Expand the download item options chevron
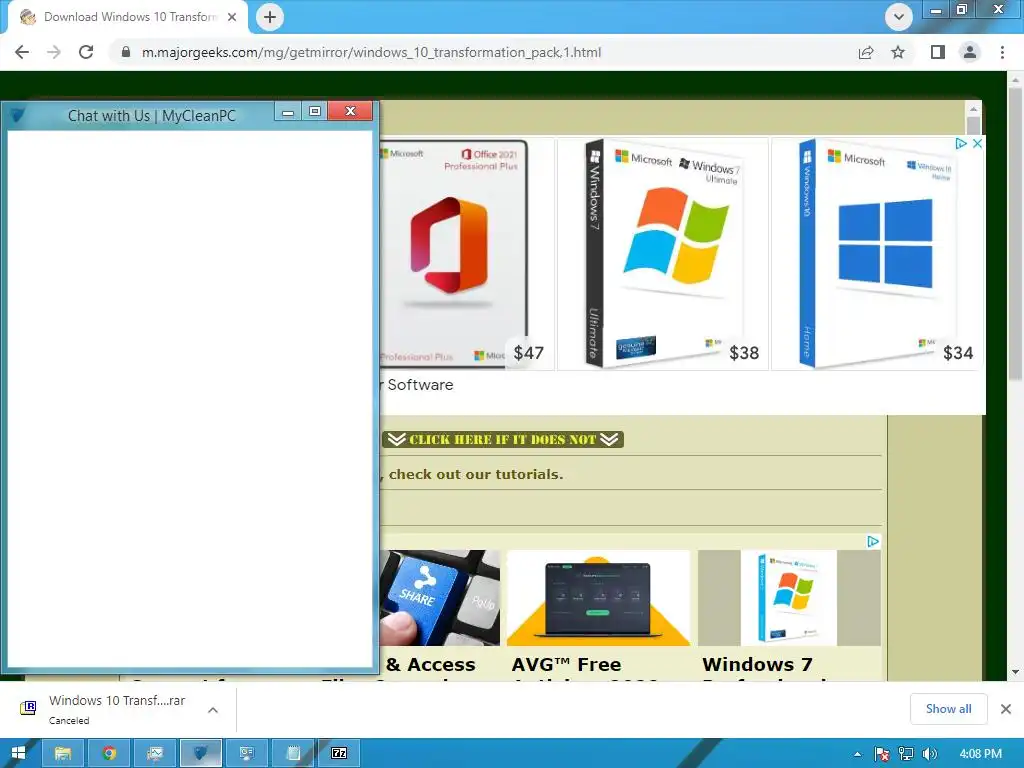The width and height of the screenshot is (1024, 768). coord(213,710)
